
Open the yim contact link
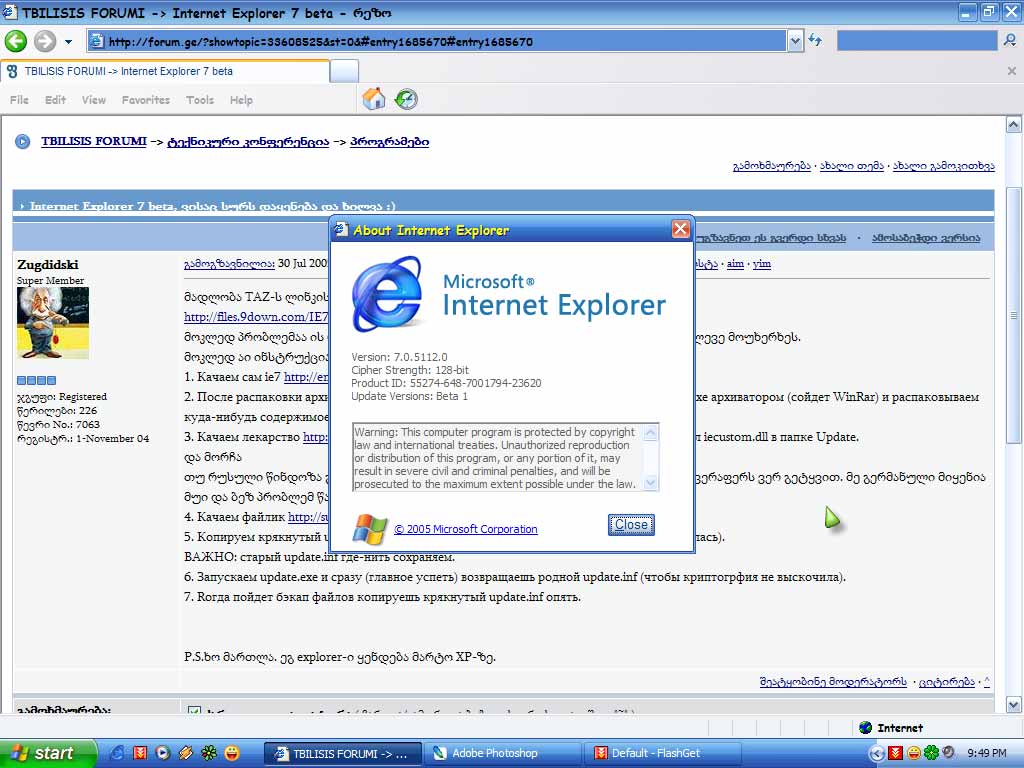761,263
